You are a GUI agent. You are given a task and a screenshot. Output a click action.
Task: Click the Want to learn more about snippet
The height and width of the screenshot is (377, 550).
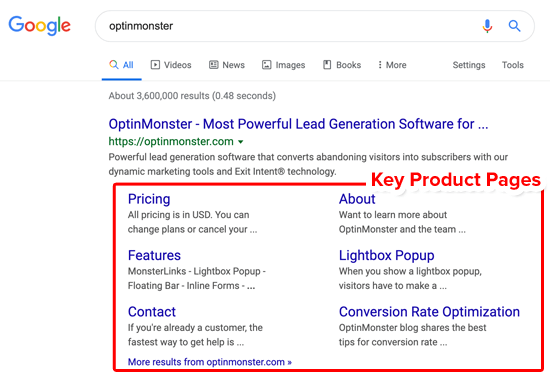402,222
